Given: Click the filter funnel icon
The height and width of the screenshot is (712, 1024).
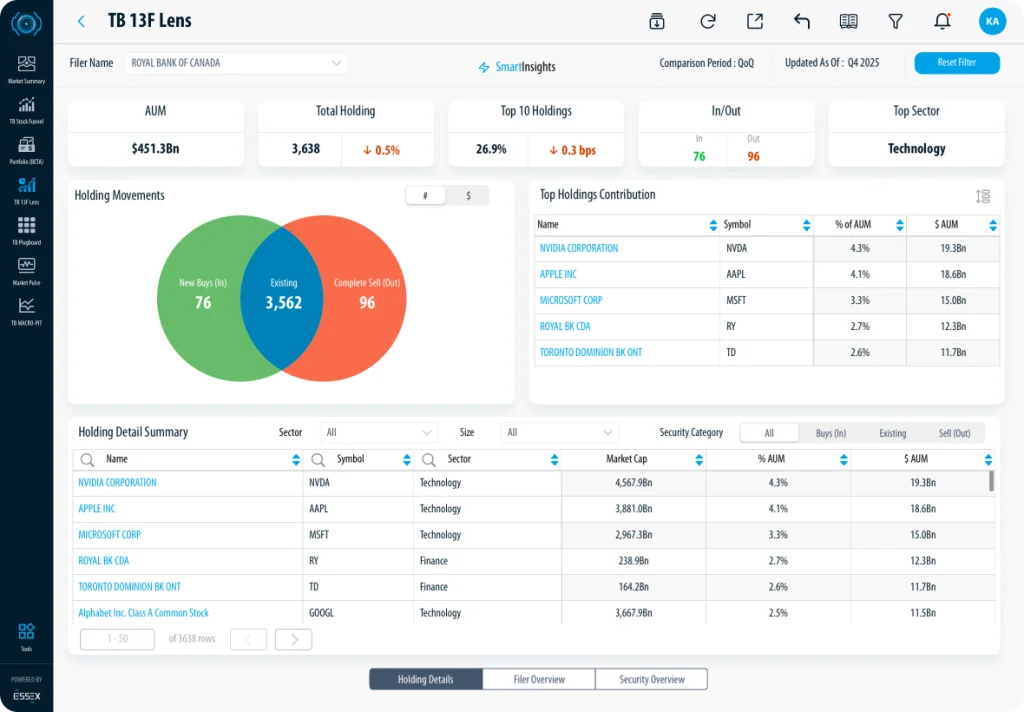Looking at the screenshot, I should 895,21.
